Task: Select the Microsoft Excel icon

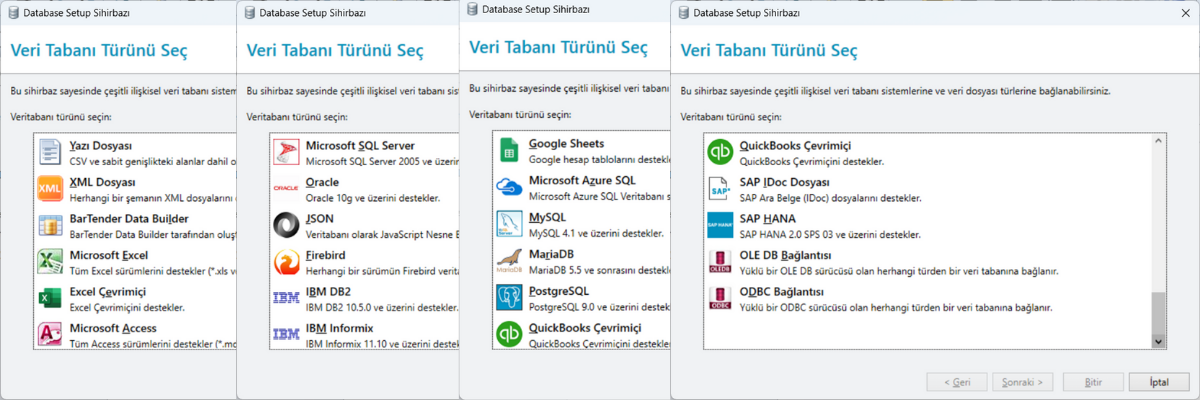Action: [x=50, y=262]
